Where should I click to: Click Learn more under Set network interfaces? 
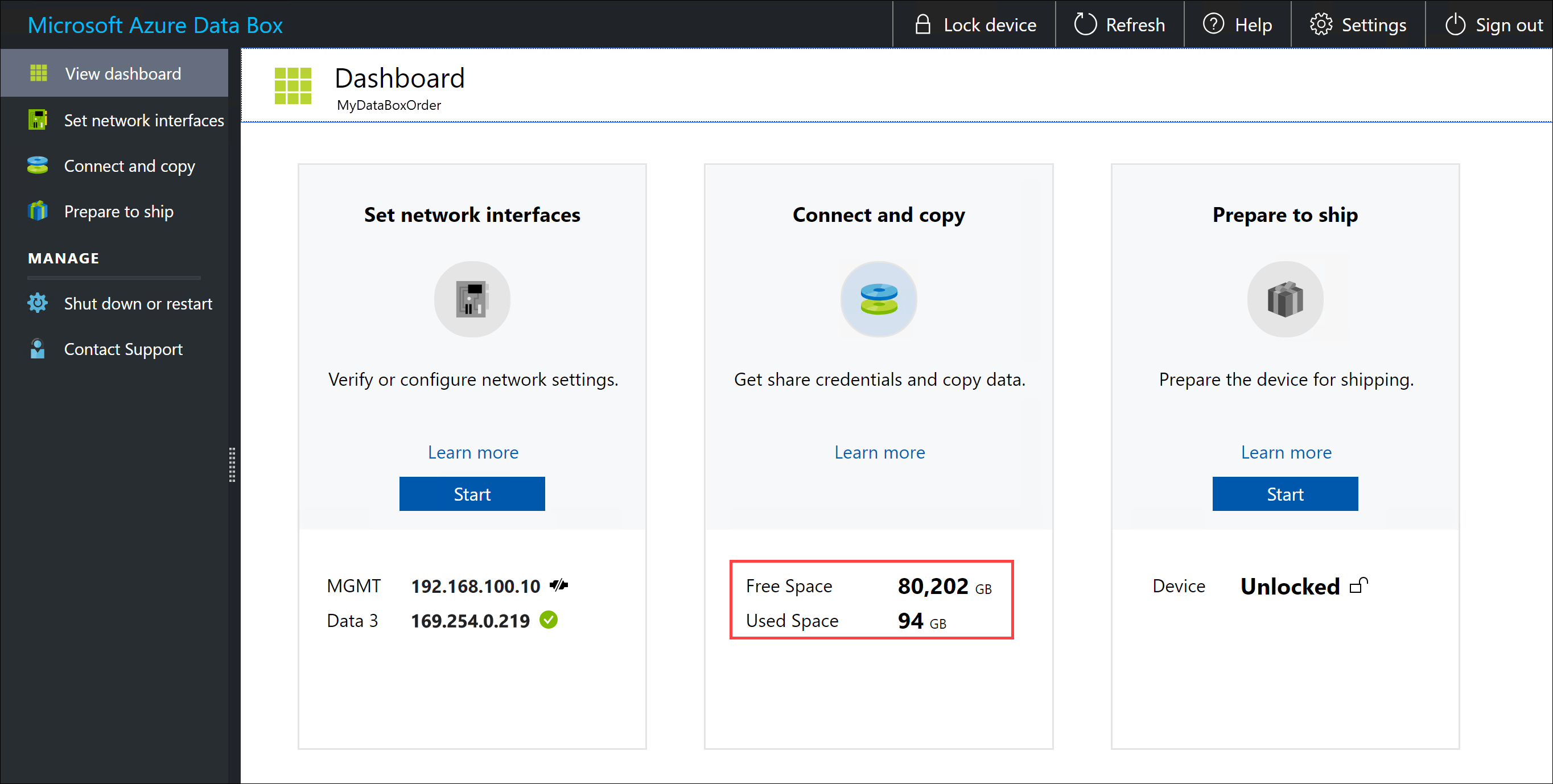(472, 452)
